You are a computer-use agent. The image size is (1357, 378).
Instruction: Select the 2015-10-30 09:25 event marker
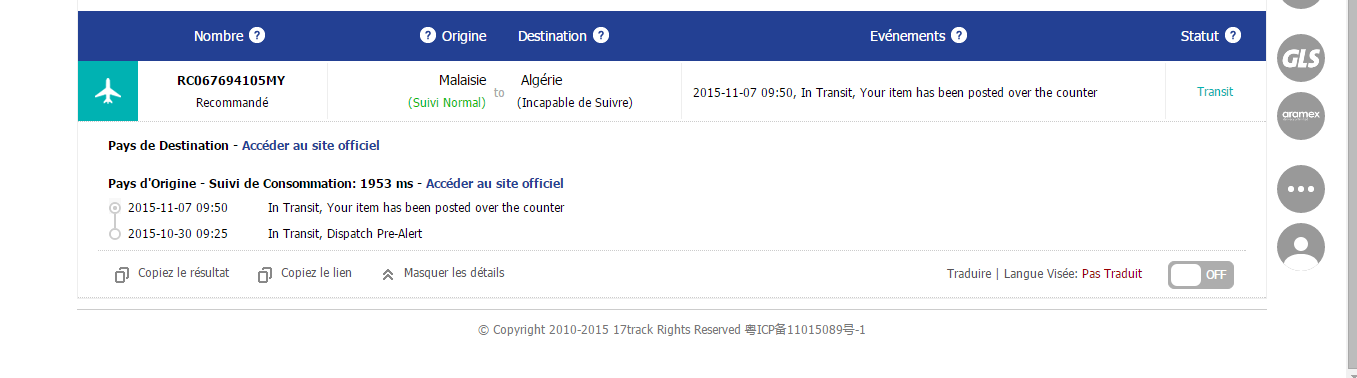115,234
